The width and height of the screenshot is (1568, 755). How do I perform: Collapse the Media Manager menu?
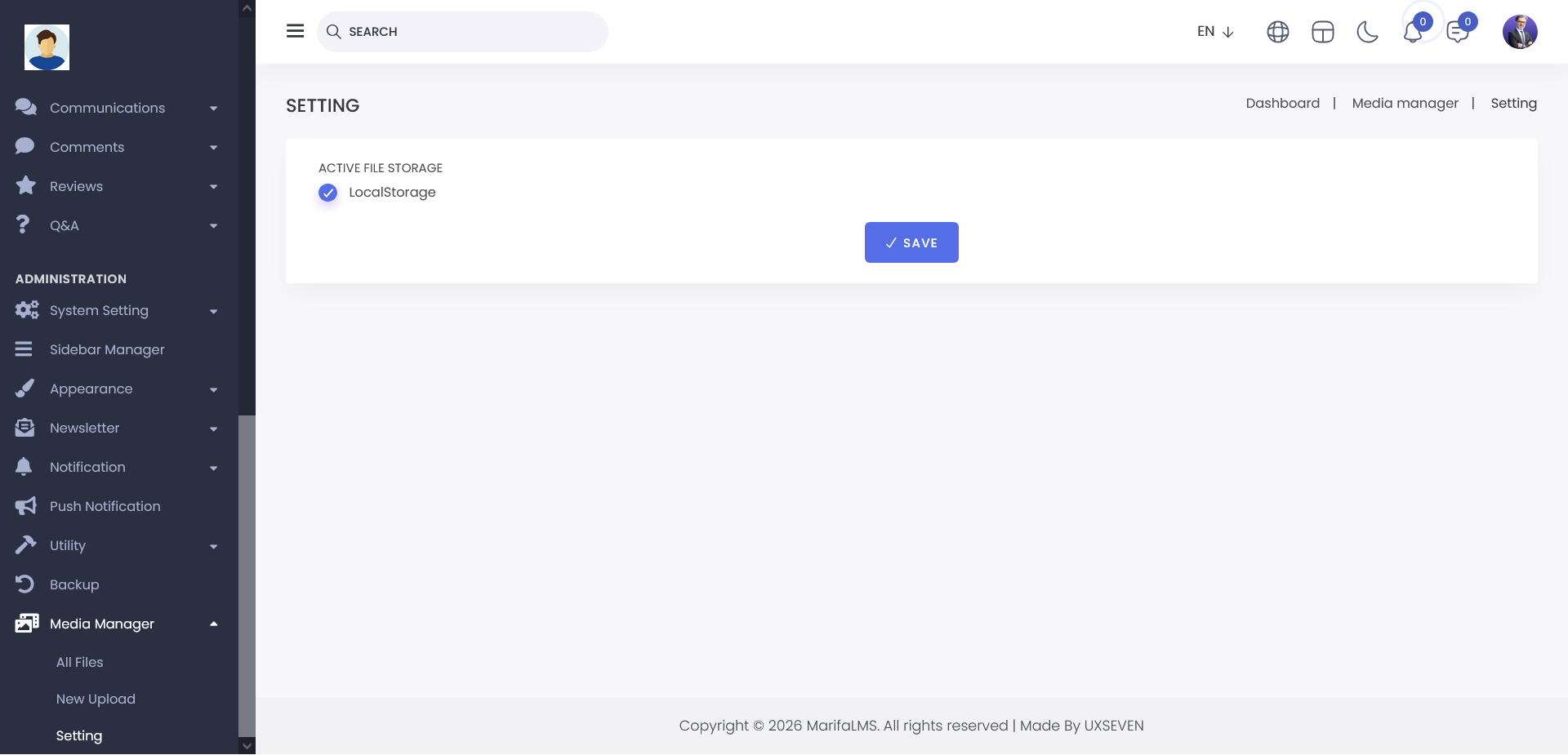point(114,624)
